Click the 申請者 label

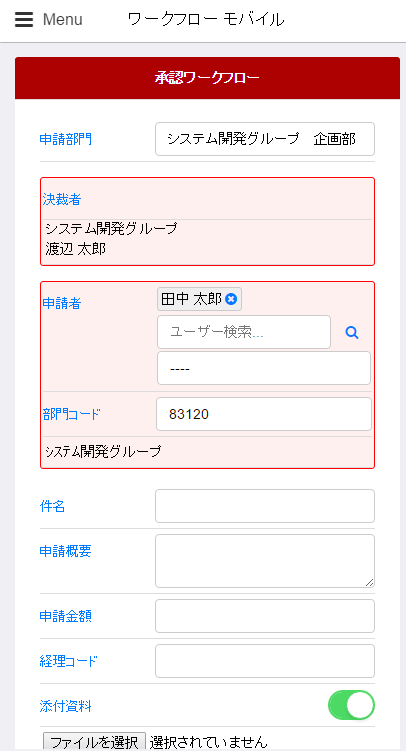62,303
